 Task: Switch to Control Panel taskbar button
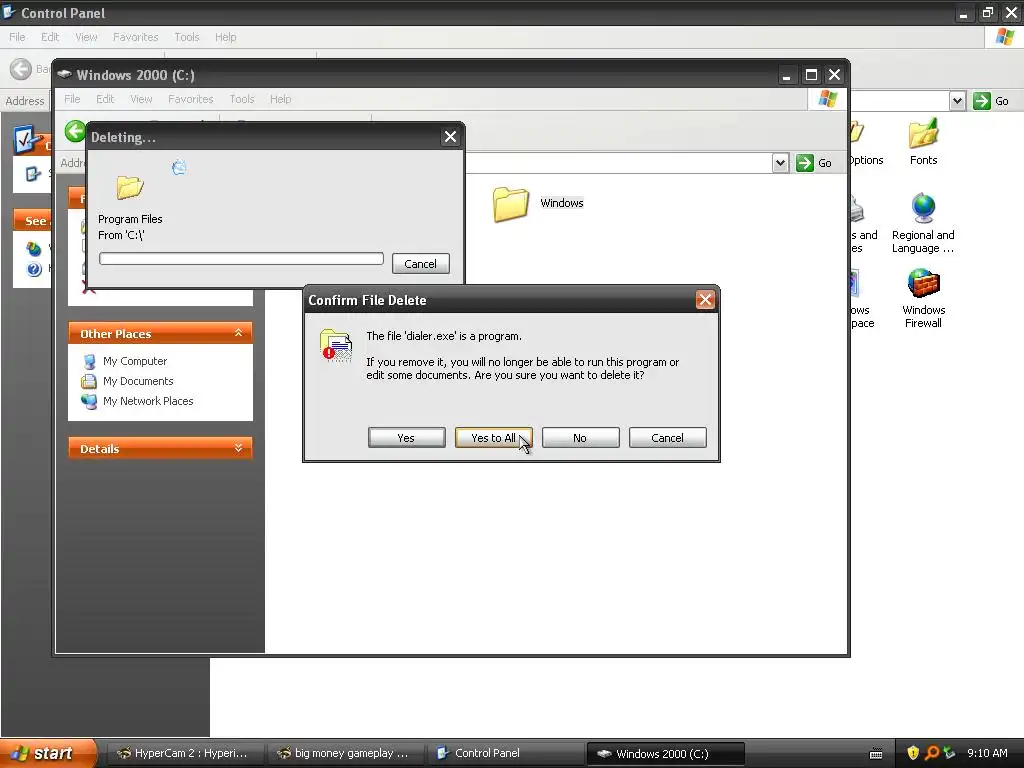[x=505, y=753]
